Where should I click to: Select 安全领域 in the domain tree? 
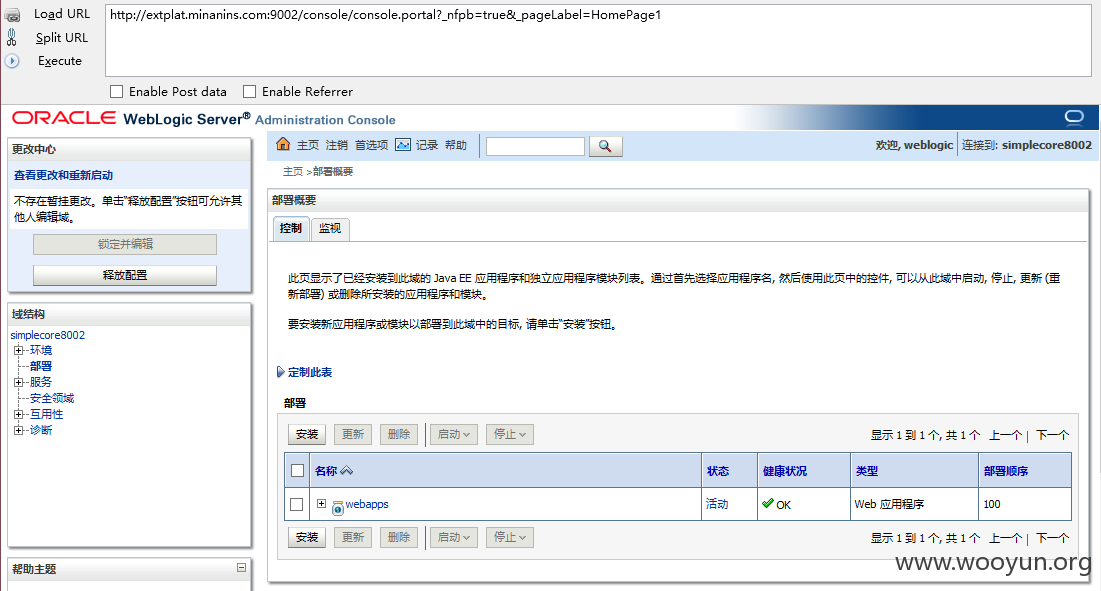click(x=52, y=398)
